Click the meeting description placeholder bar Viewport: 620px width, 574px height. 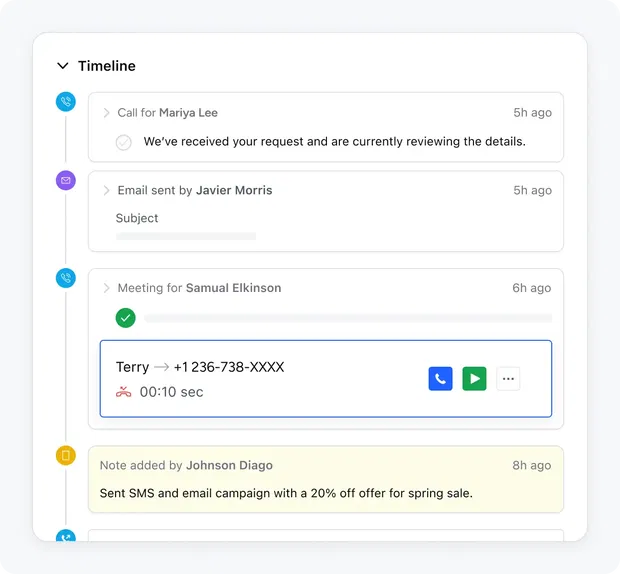tap(348, 318)
